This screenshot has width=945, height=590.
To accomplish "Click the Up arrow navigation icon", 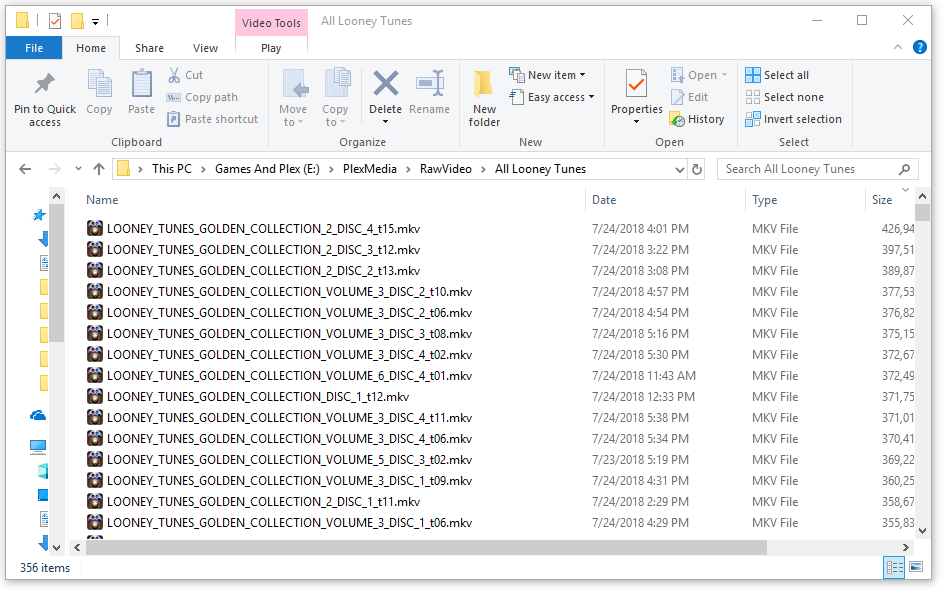I will 98,169.
